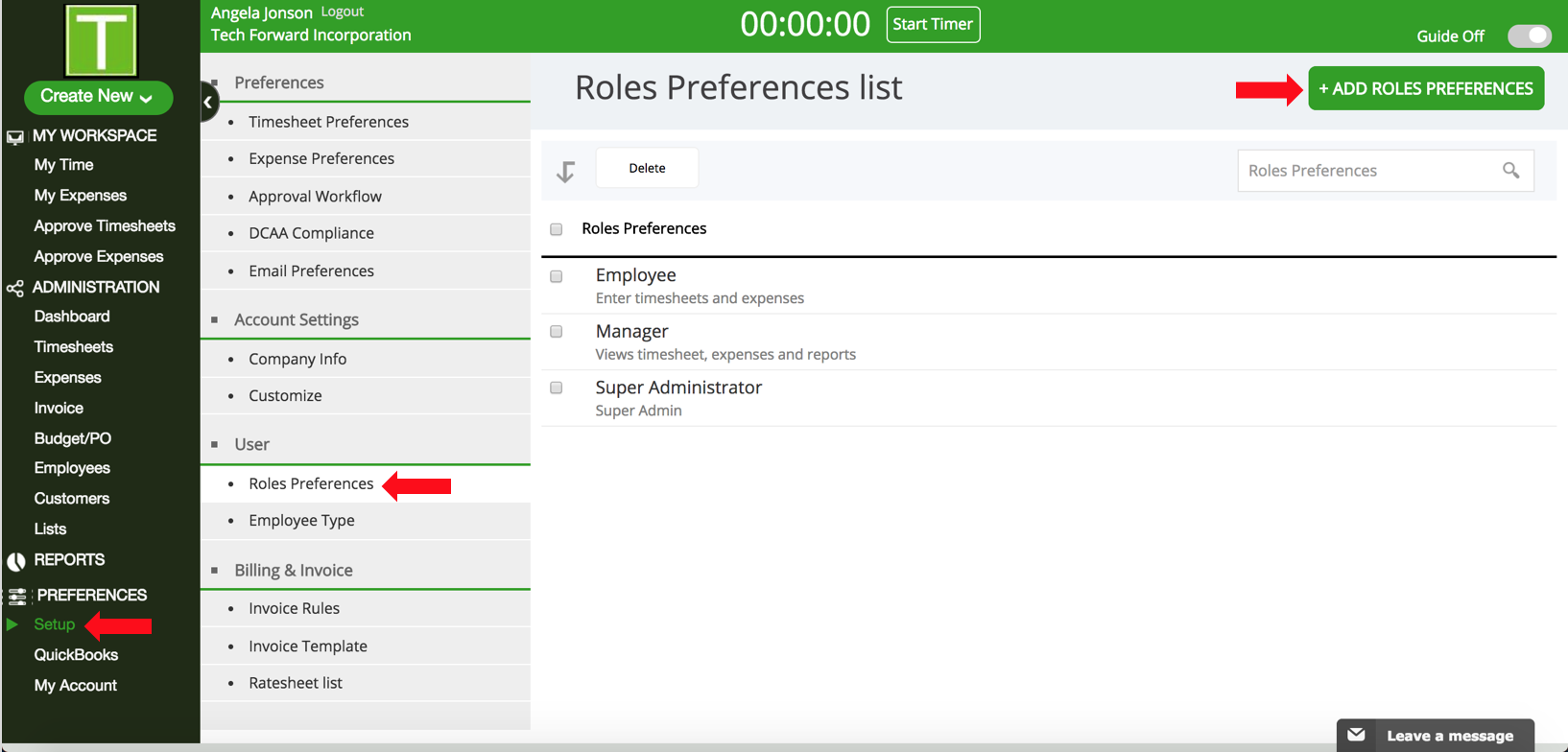The height and width of the screenshot is (752, 1568).
Task: Click the envelope icon in message widget
Action: [x=1356, y=735]
